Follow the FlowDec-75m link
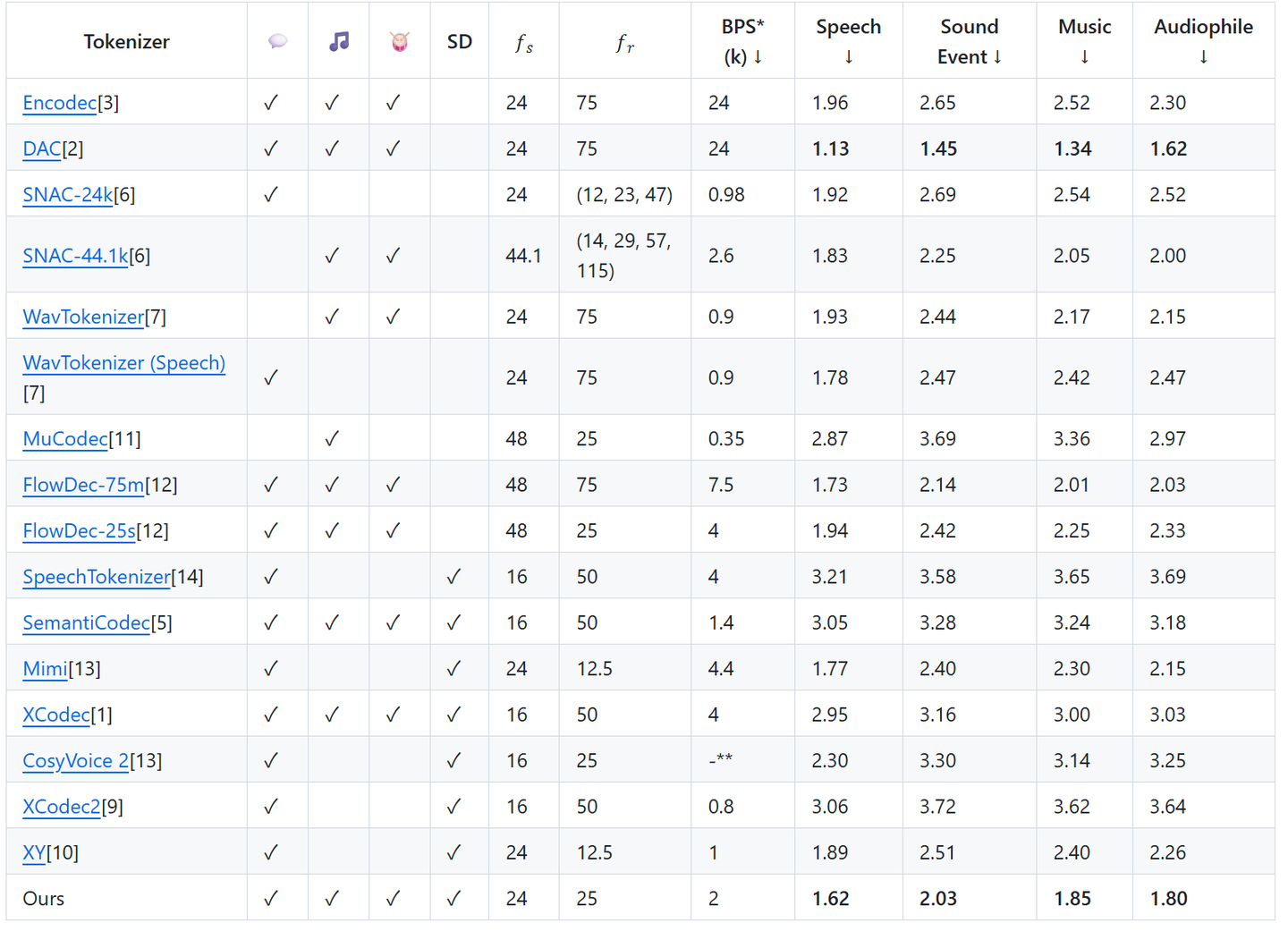The width and height of the screenshot is (1288, 948). point(83,485)
